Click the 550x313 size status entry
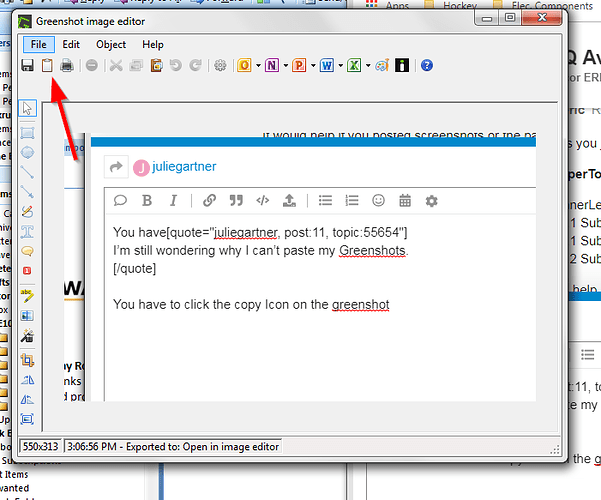601x500 pixels. click(40, 447)
